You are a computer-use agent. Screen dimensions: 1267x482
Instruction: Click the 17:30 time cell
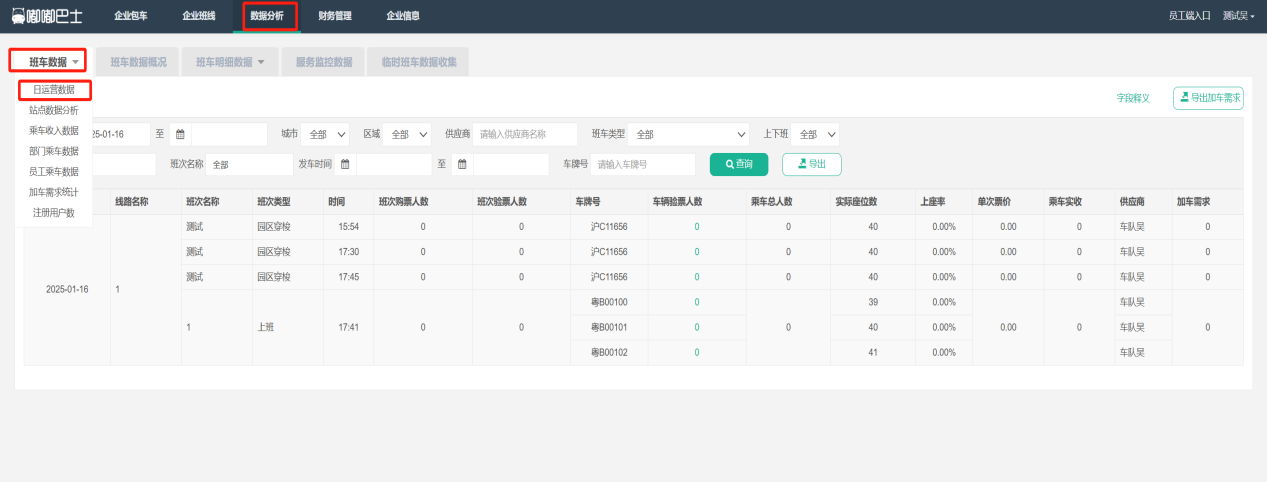[348, 252]
